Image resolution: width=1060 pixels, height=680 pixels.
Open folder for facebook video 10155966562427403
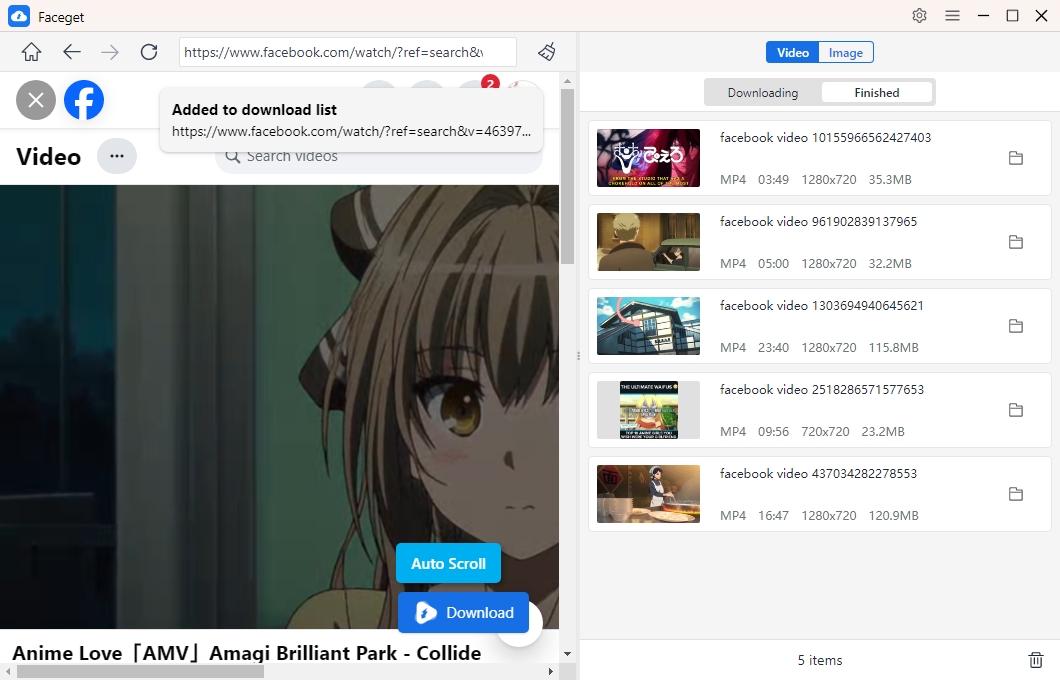point(1015,158)
